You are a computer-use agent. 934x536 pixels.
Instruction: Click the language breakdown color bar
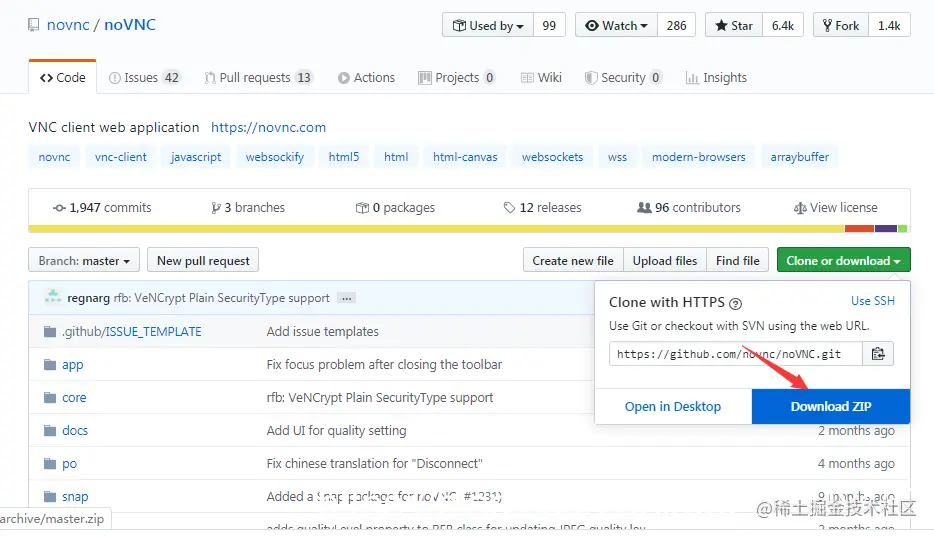tap(468, 229)
